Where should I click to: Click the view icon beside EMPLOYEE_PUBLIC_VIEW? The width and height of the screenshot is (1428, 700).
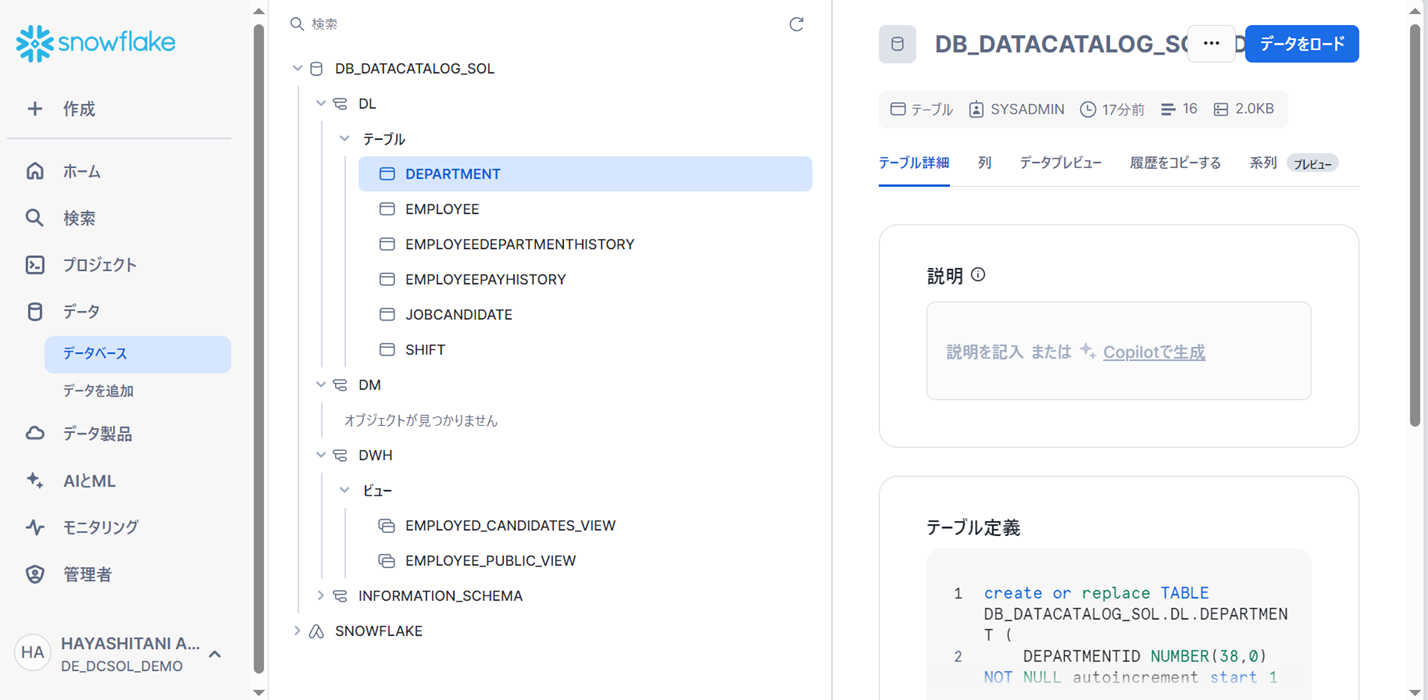point(387,560)
